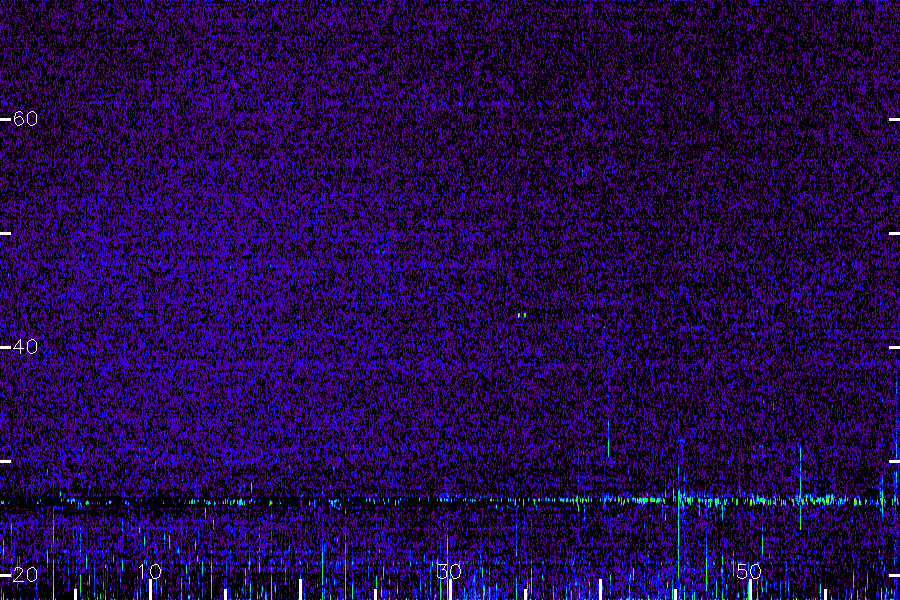900x600 pixels.
Task: Click the 10 label on the horizontal axis
Action: tap(150, 571)
